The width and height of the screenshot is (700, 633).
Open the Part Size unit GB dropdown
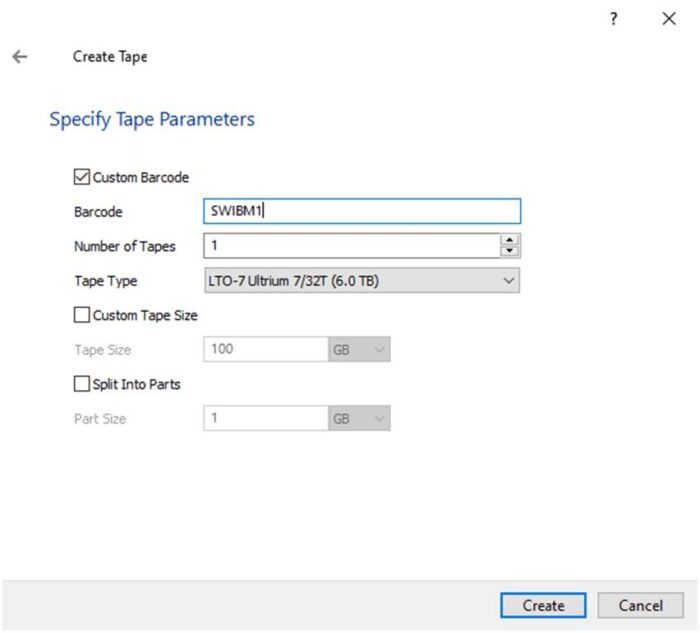359,419
